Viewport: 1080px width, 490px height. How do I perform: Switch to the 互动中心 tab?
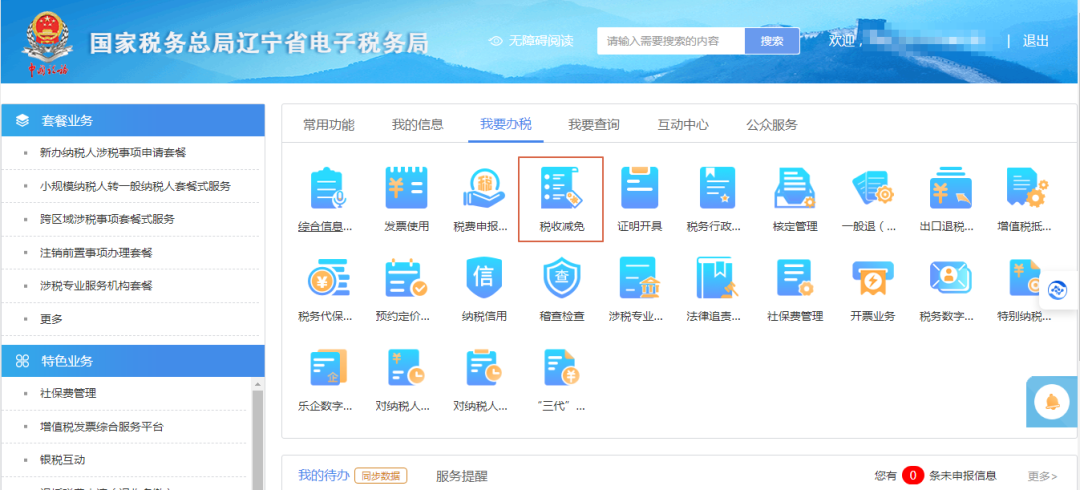coord(683,125)
